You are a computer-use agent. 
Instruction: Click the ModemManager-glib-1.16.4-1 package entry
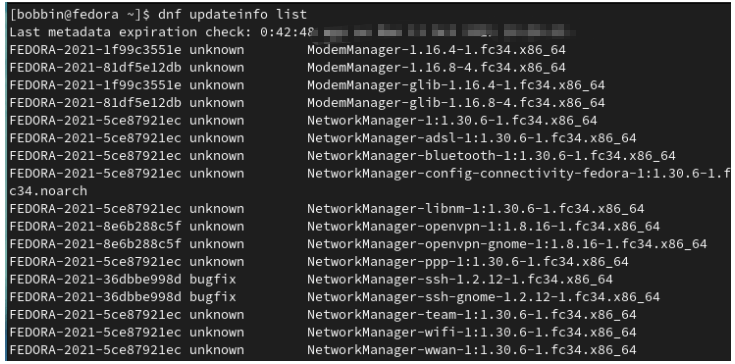pos(456,85)
